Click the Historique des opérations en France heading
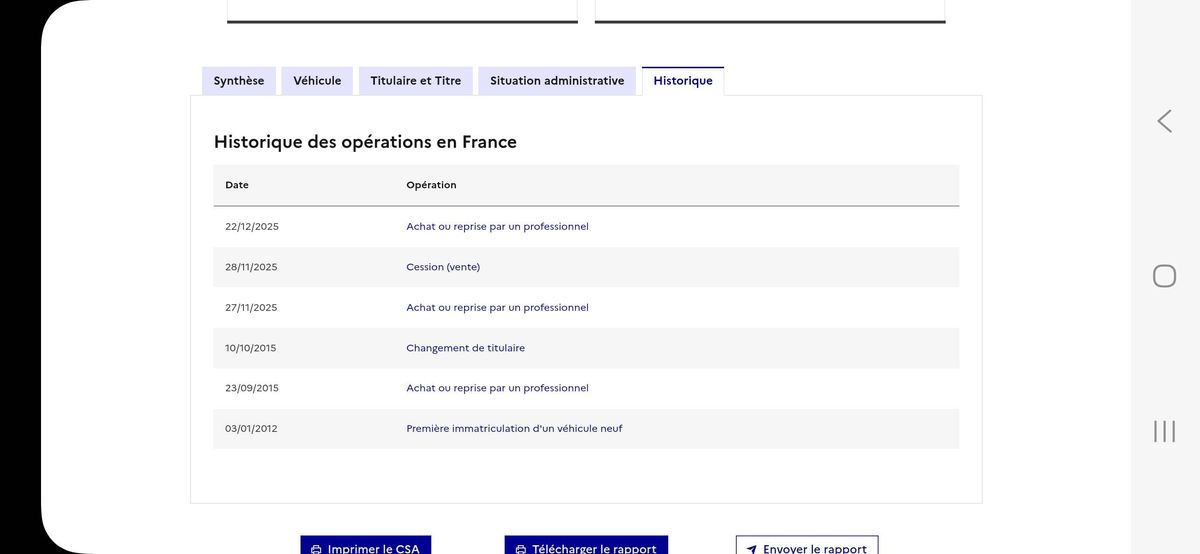This screenshot has height=554, width=1200. [365, 142]
